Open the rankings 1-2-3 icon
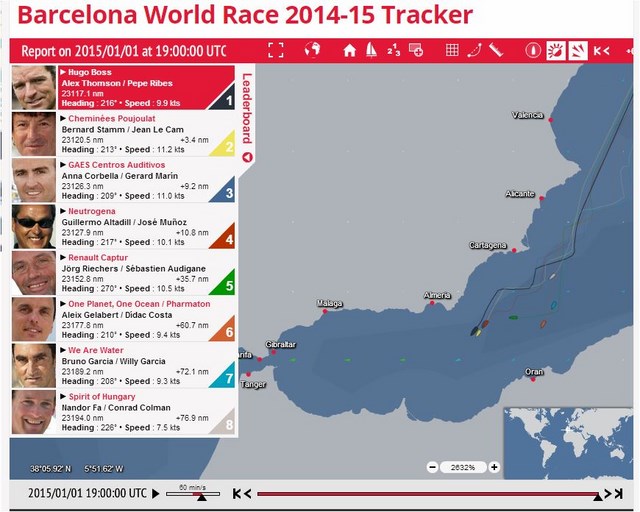640x512 pixels. tap(393, 50)
